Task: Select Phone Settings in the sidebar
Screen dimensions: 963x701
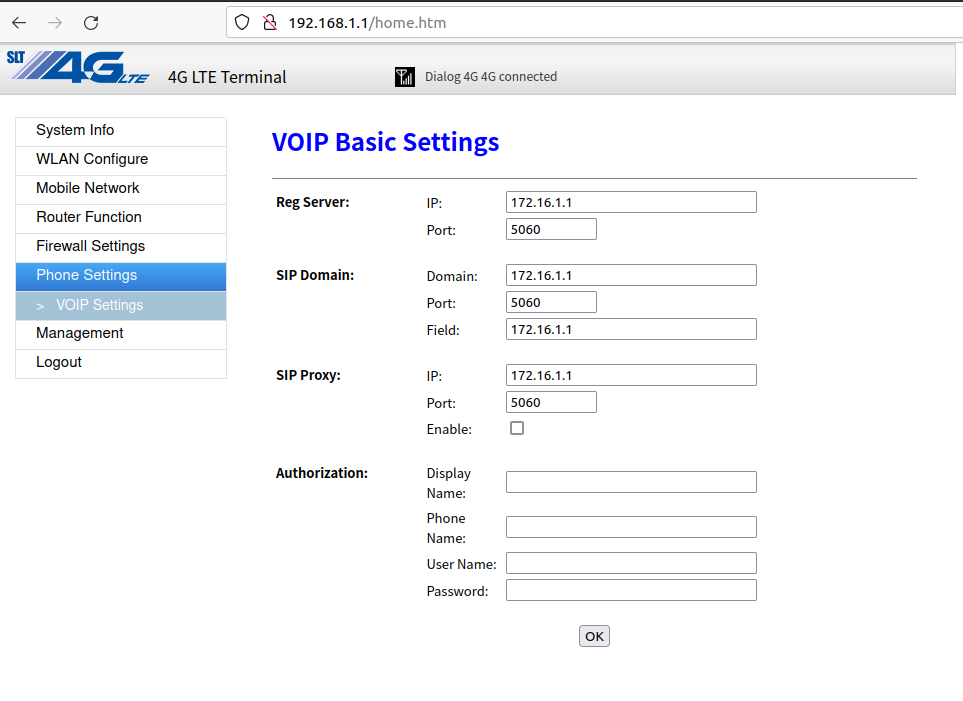Action: 121,275
